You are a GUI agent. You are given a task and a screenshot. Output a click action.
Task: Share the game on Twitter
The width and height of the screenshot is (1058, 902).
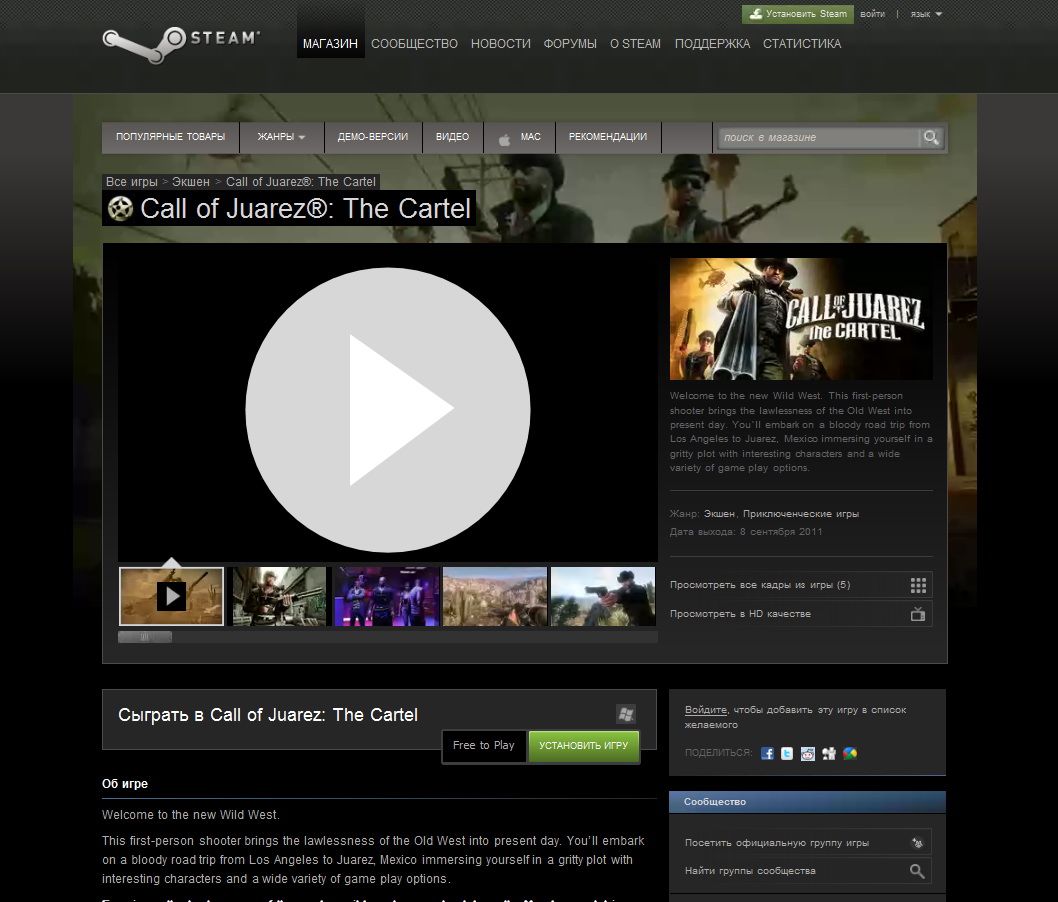(x=787, y=754)
